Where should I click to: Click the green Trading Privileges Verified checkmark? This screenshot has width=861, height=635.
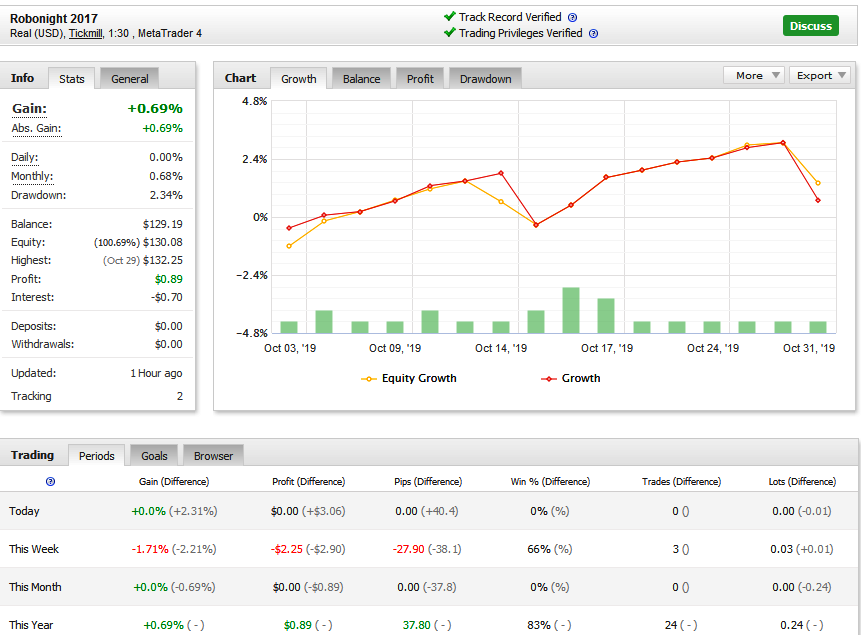(450, 32)
